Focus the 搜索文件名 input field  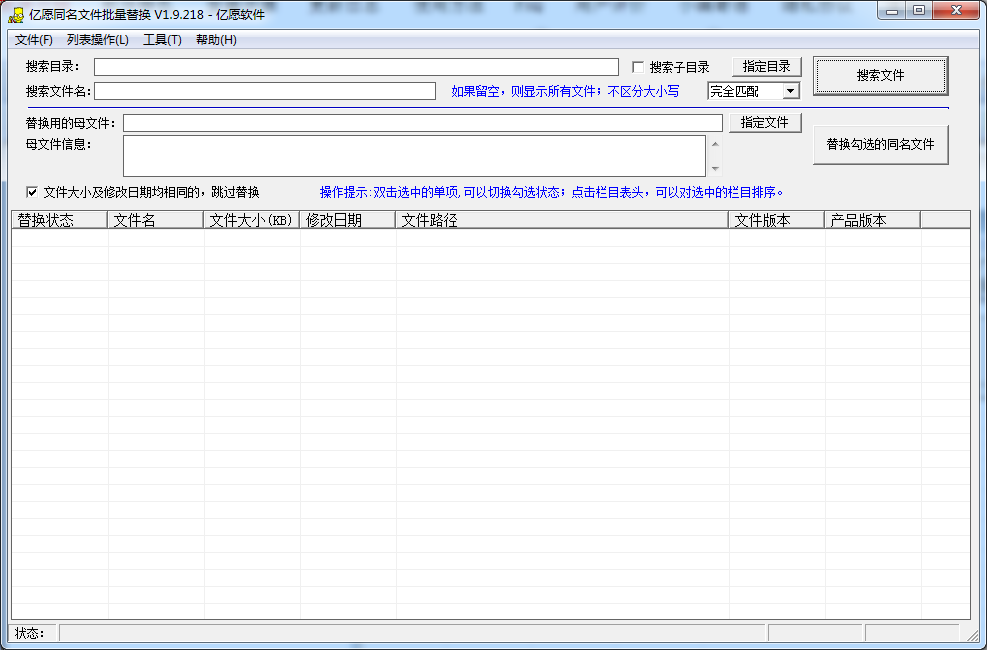(265, 91)
